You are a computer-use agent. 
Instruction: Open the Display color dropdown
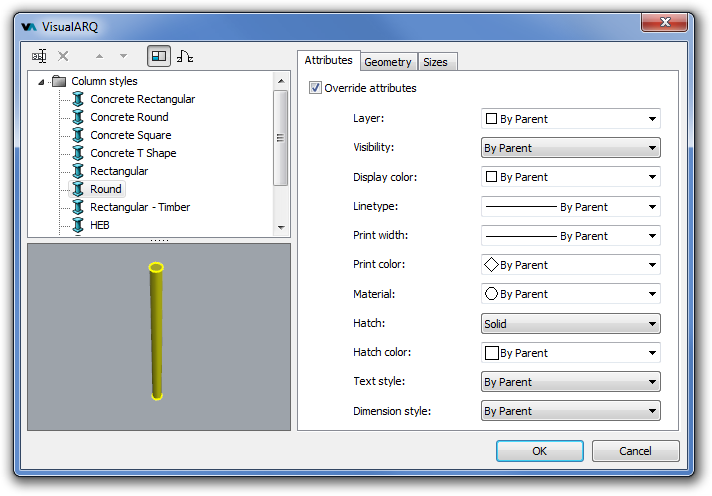[x=570, y=177]
